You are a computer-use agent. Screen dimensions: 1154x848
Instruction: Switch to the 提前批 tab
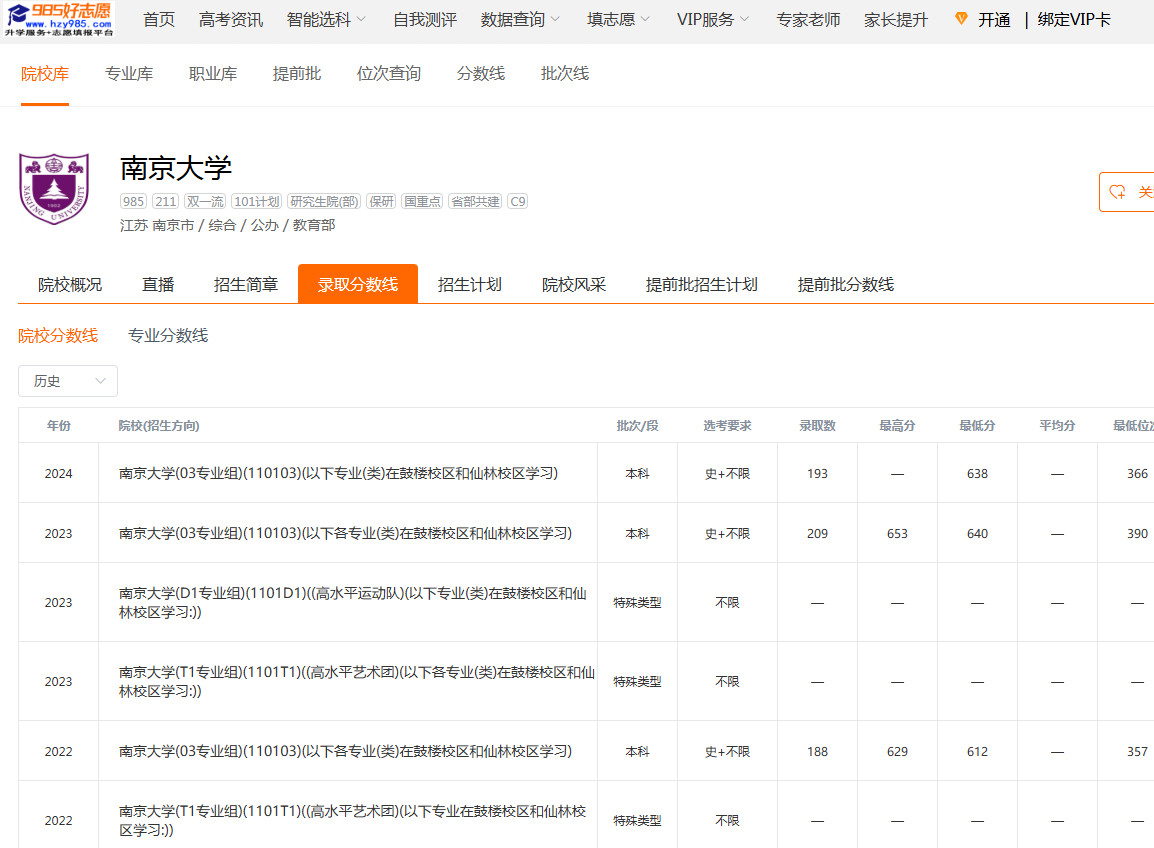pos(297,74)
